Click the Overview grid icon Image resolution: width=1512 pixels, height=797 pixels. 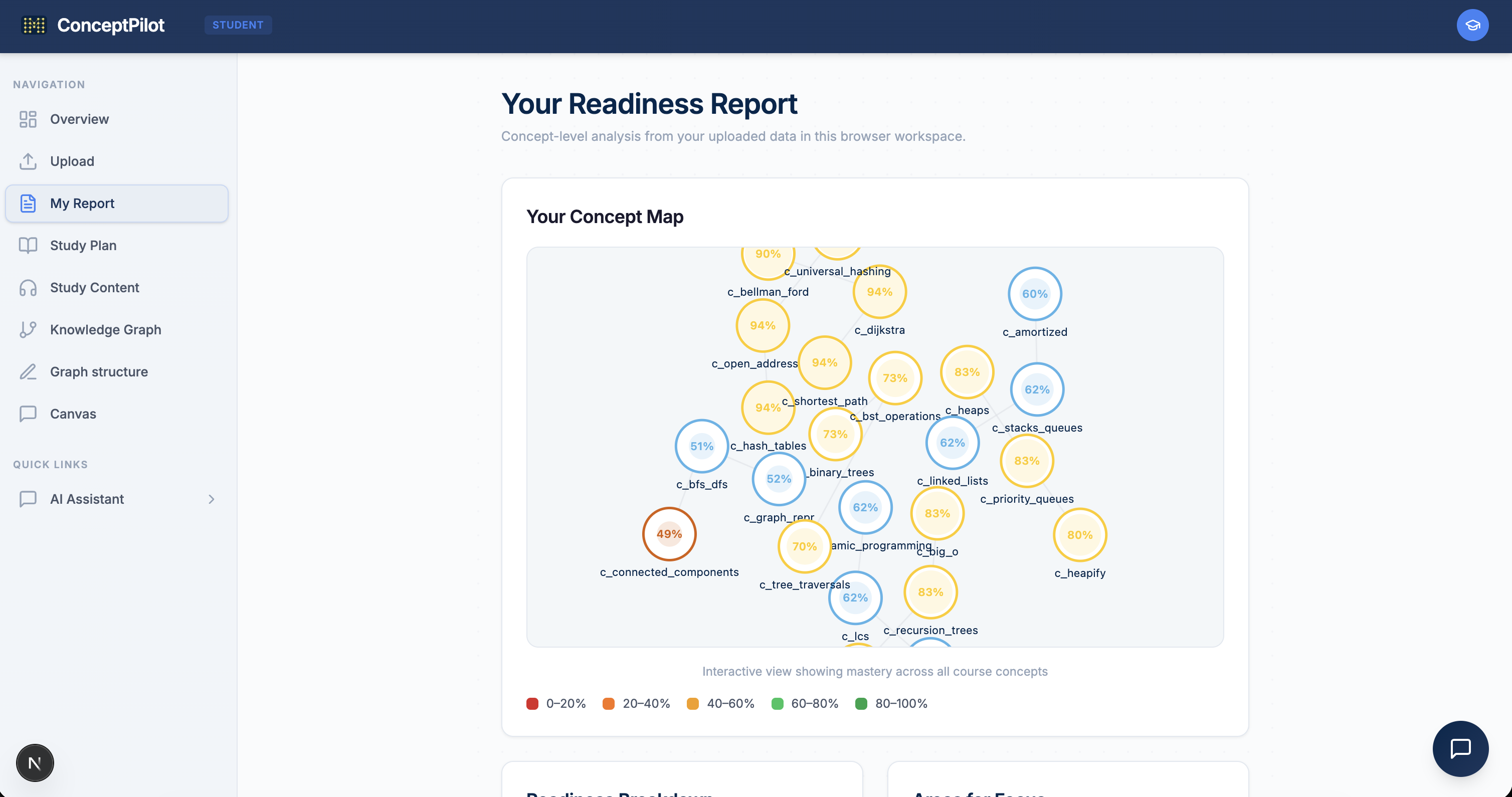pos(28,119)
